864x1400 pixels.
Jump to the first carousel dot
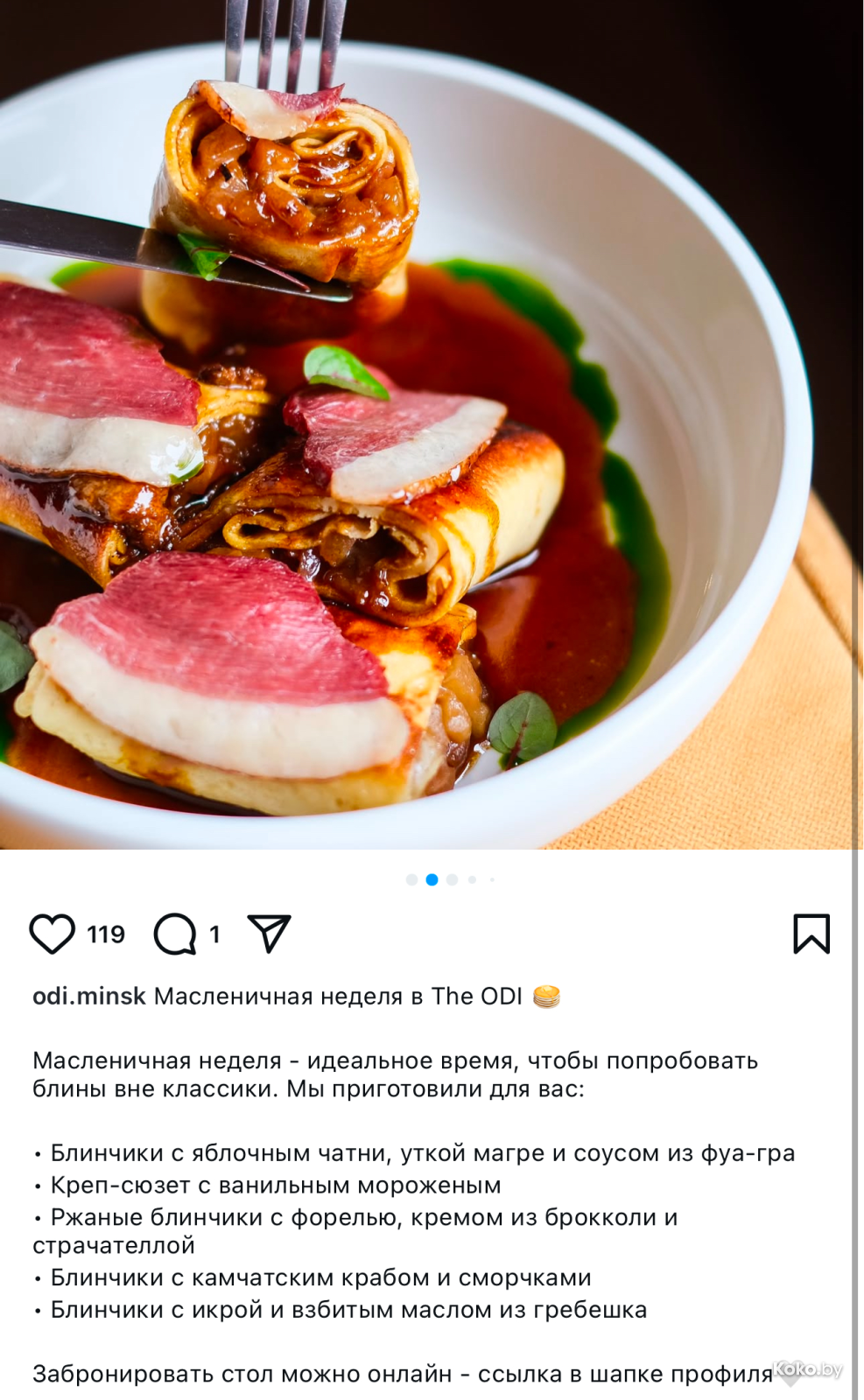point(411,879)
